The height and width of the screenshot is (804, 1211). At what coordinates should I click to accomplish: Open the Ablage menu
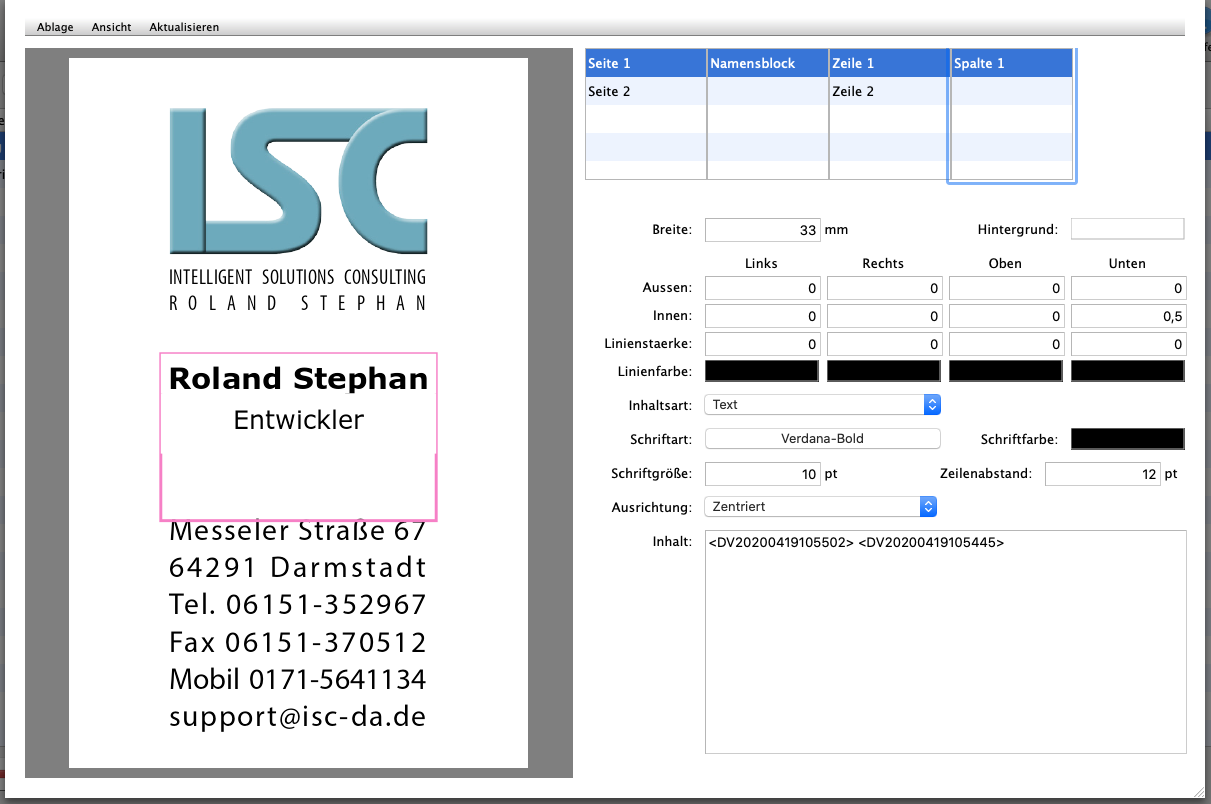point(55,27)
